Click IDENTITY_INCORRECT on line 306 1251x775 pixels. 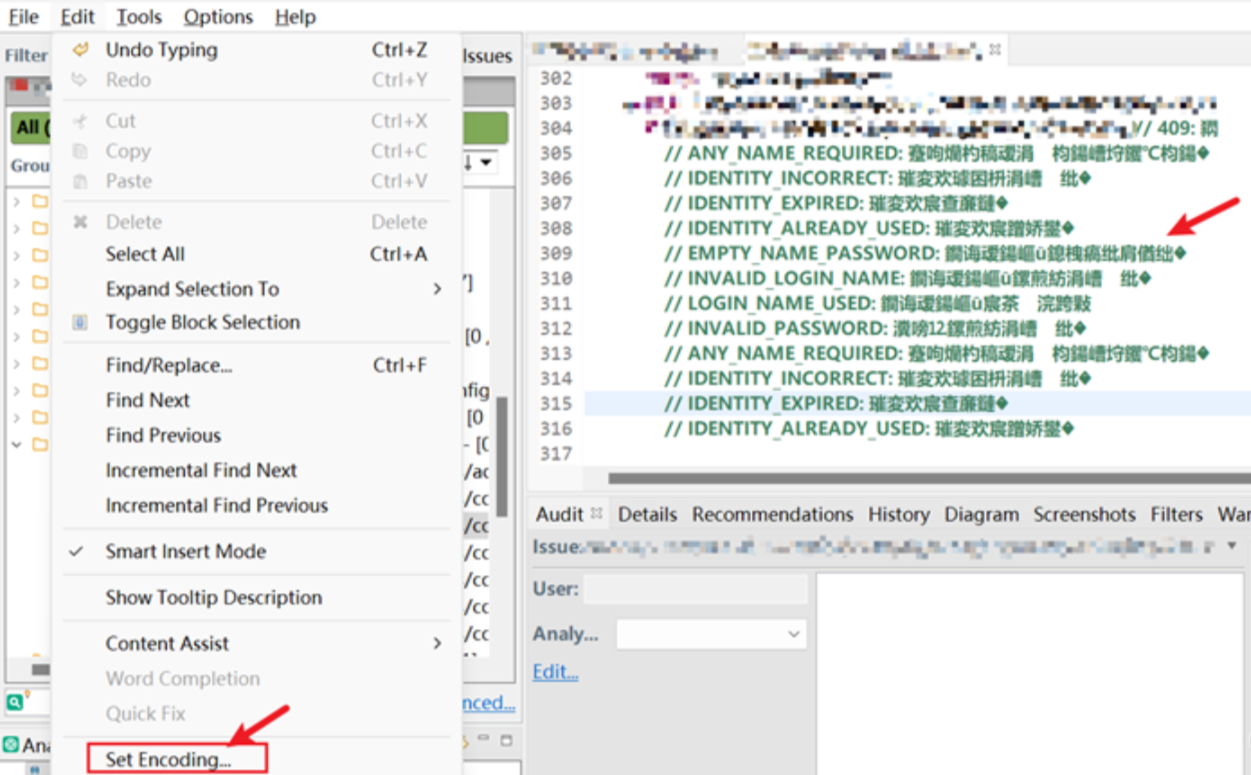tap(877, 178)
